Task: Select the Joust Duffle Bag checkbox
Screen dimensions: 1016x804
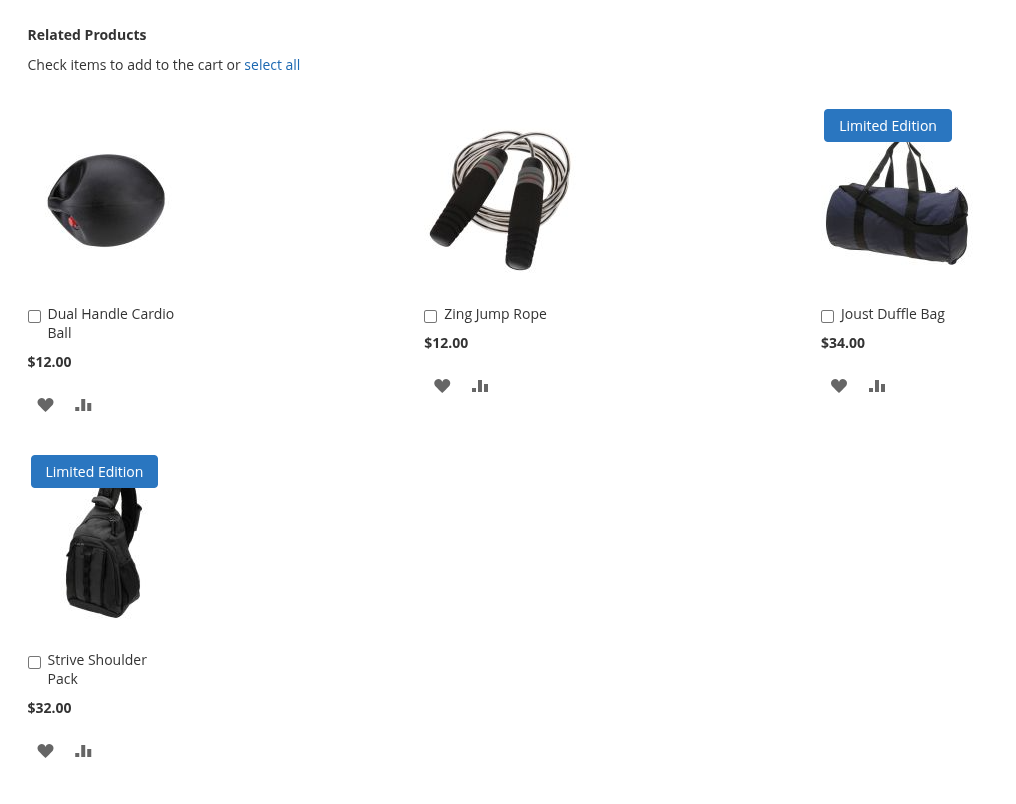Action: point(827,316)
